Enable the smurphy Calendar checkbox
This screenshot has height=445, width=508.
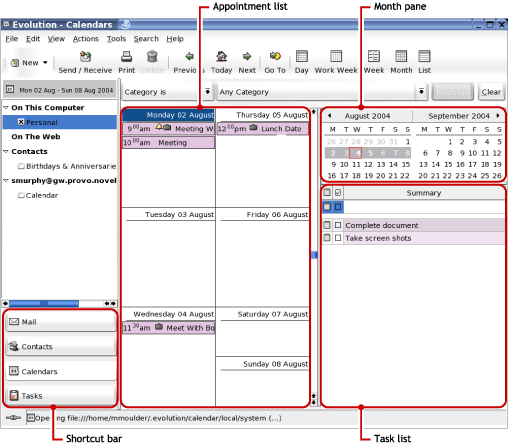tap(21, 195)
